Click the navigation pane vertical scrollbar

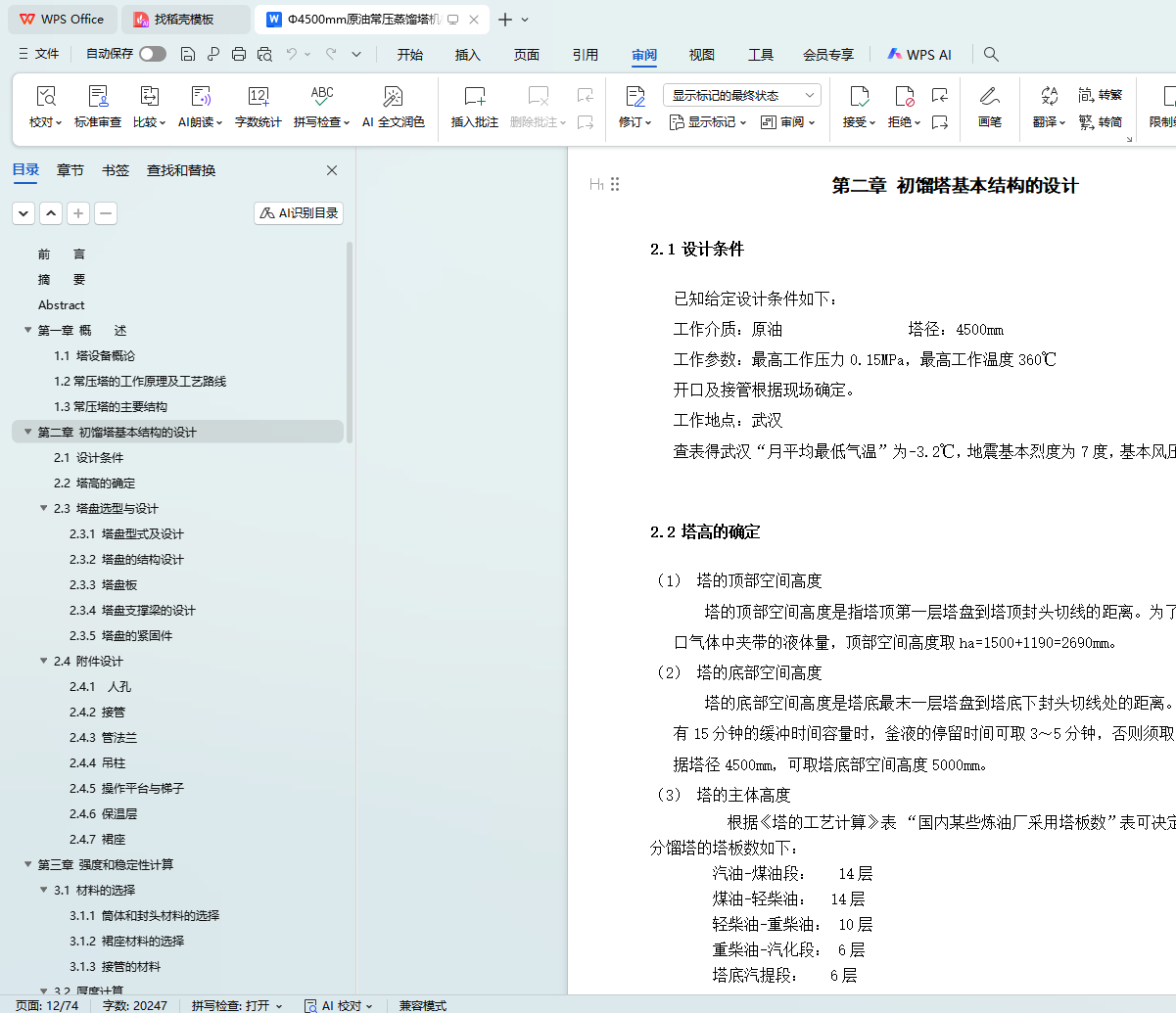(350, 391)
